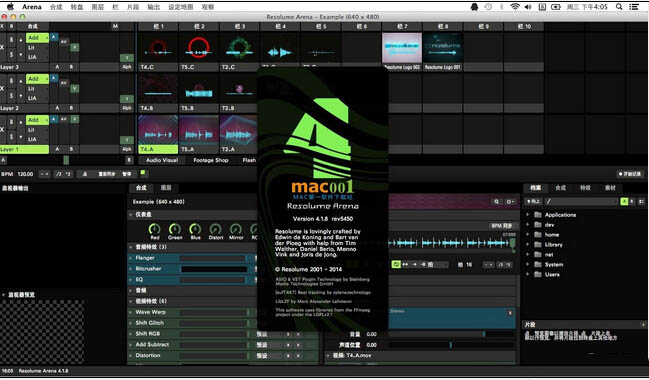Click the BPM 同步 sync button
649x380 pixels.
point(502,226)
